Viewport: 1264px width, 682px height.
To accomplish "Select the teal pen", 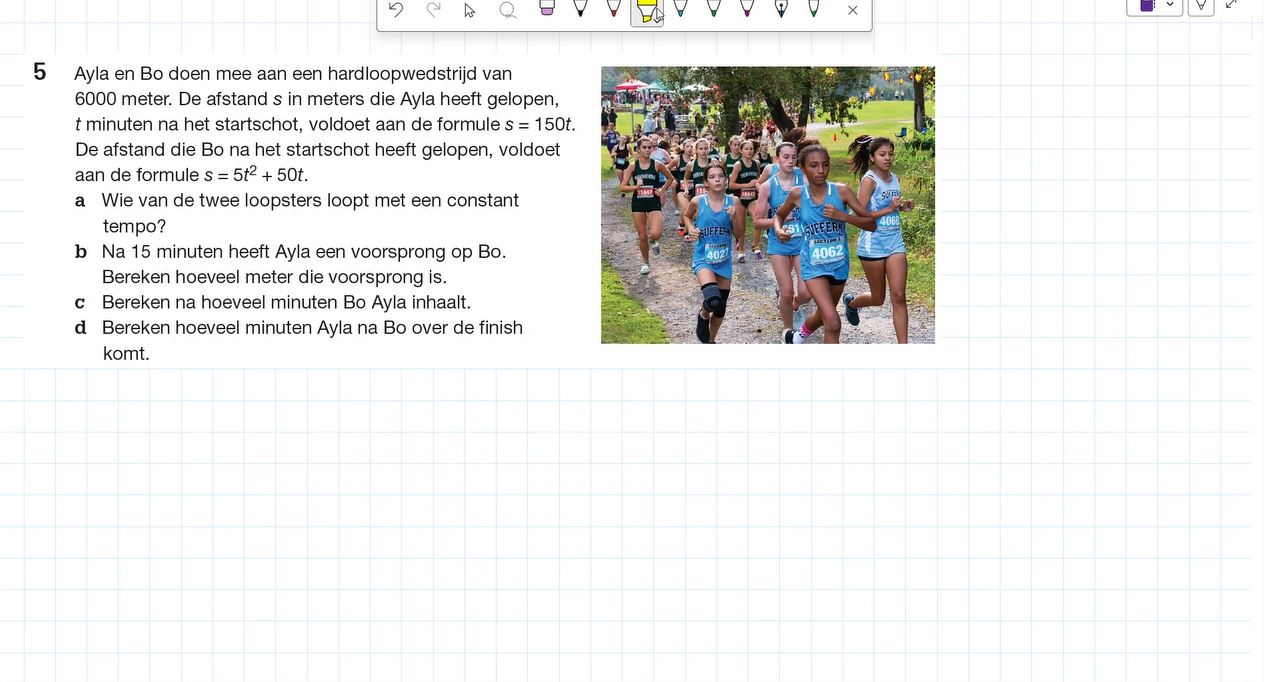I will 680,8.
